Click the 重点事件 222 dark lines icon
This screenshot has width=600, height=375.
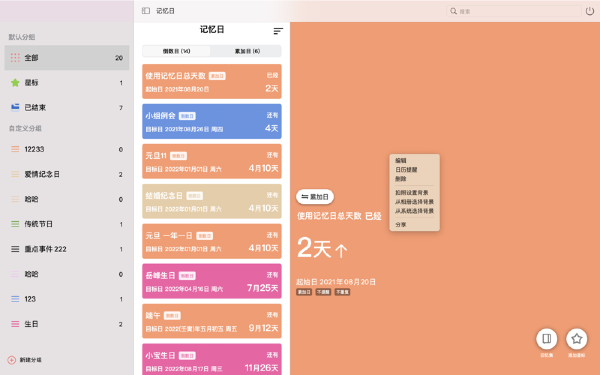click(x=15, y=249)
